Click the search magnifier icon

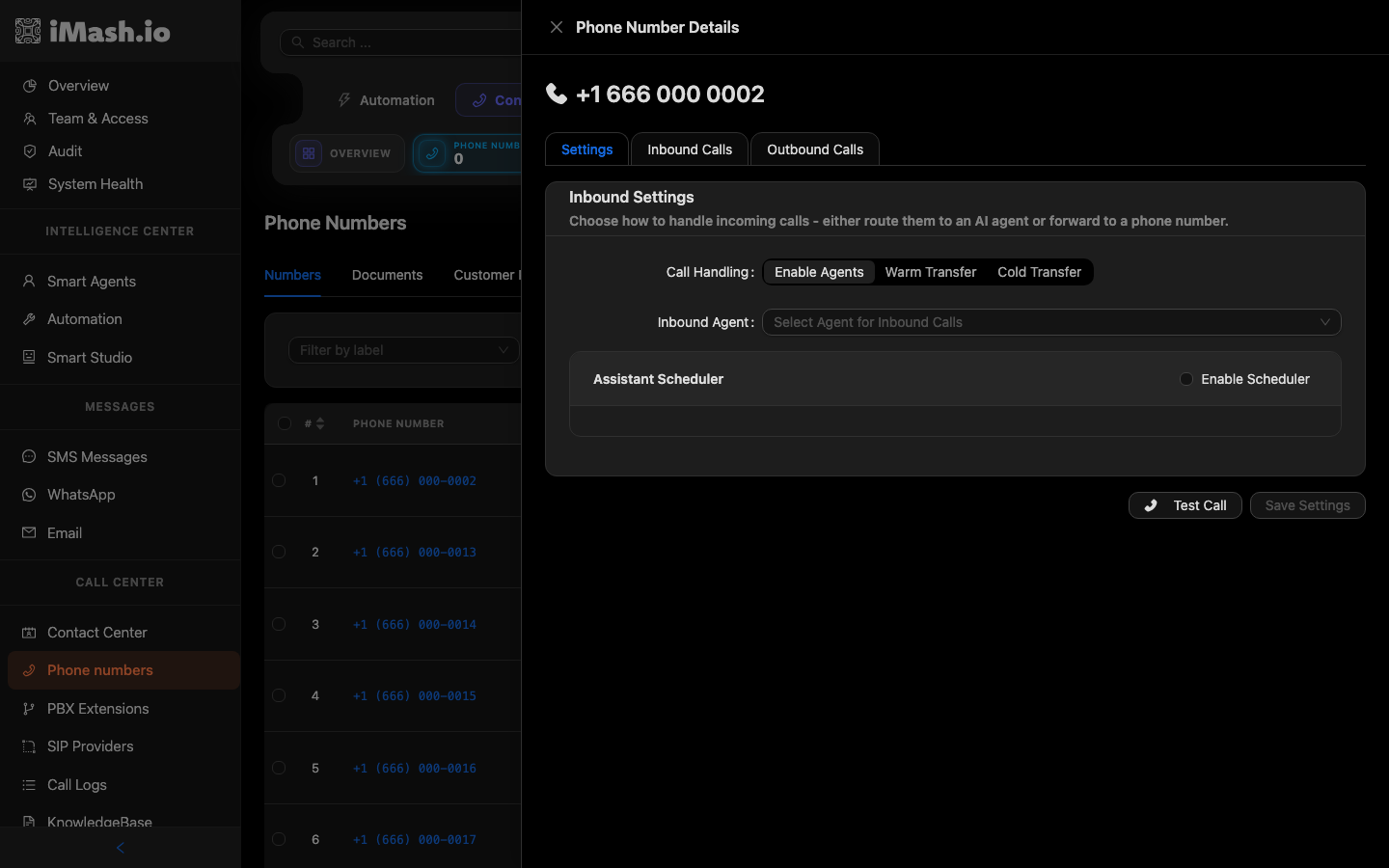pos(298,42)
